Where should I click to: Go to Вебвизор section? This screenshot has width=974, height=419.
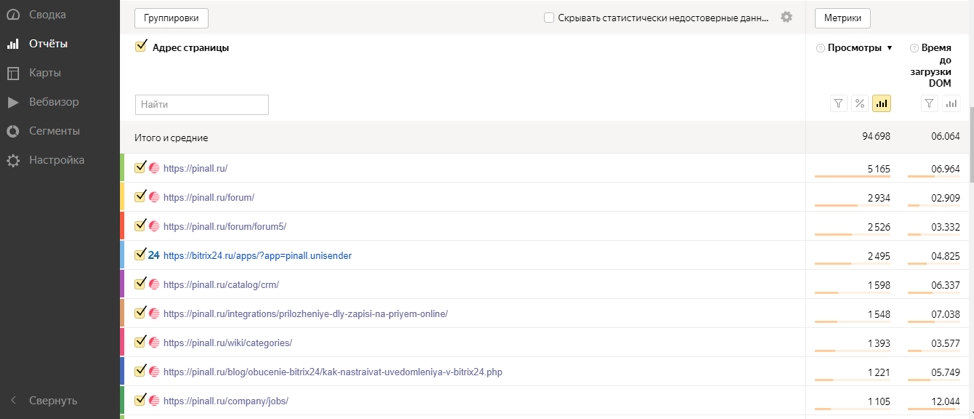tap(53, 102)
